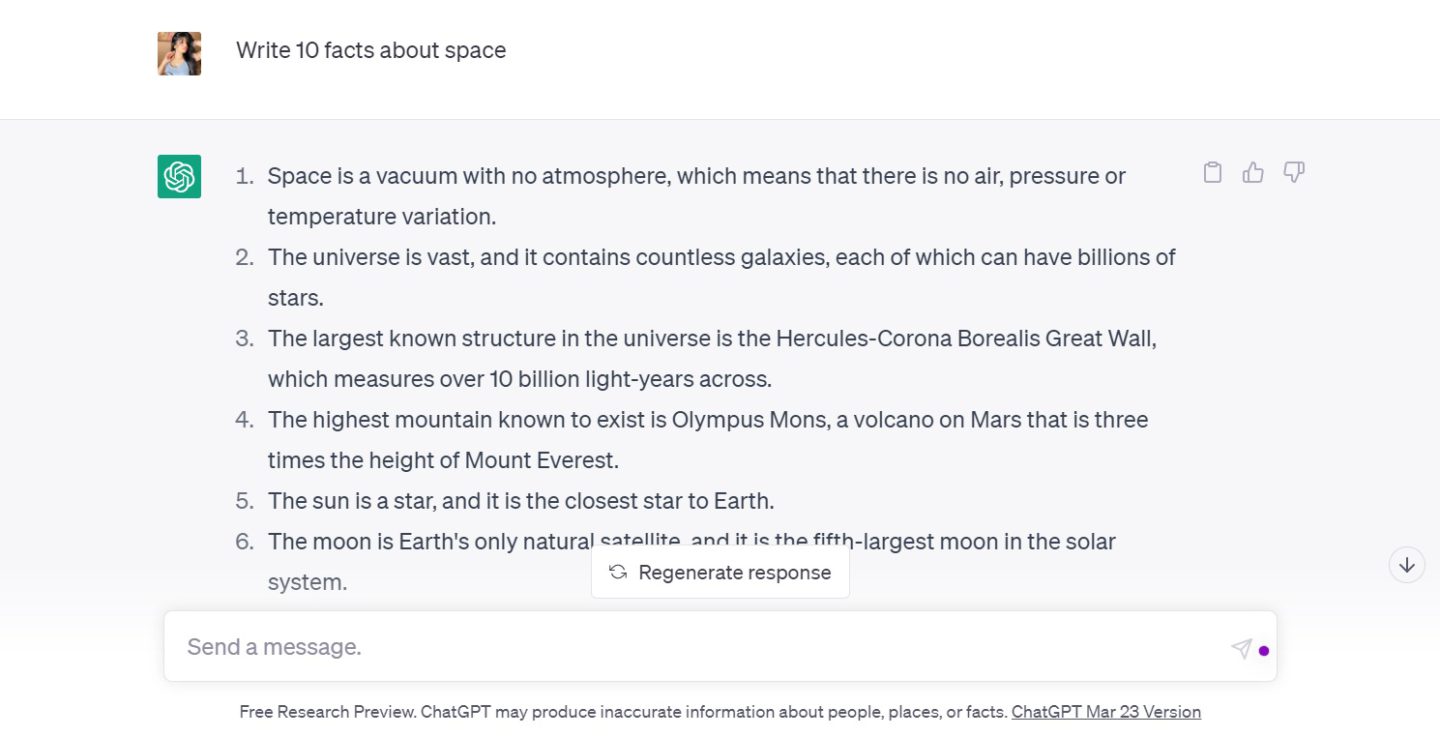Click the user profile picture

click(179, 54)
